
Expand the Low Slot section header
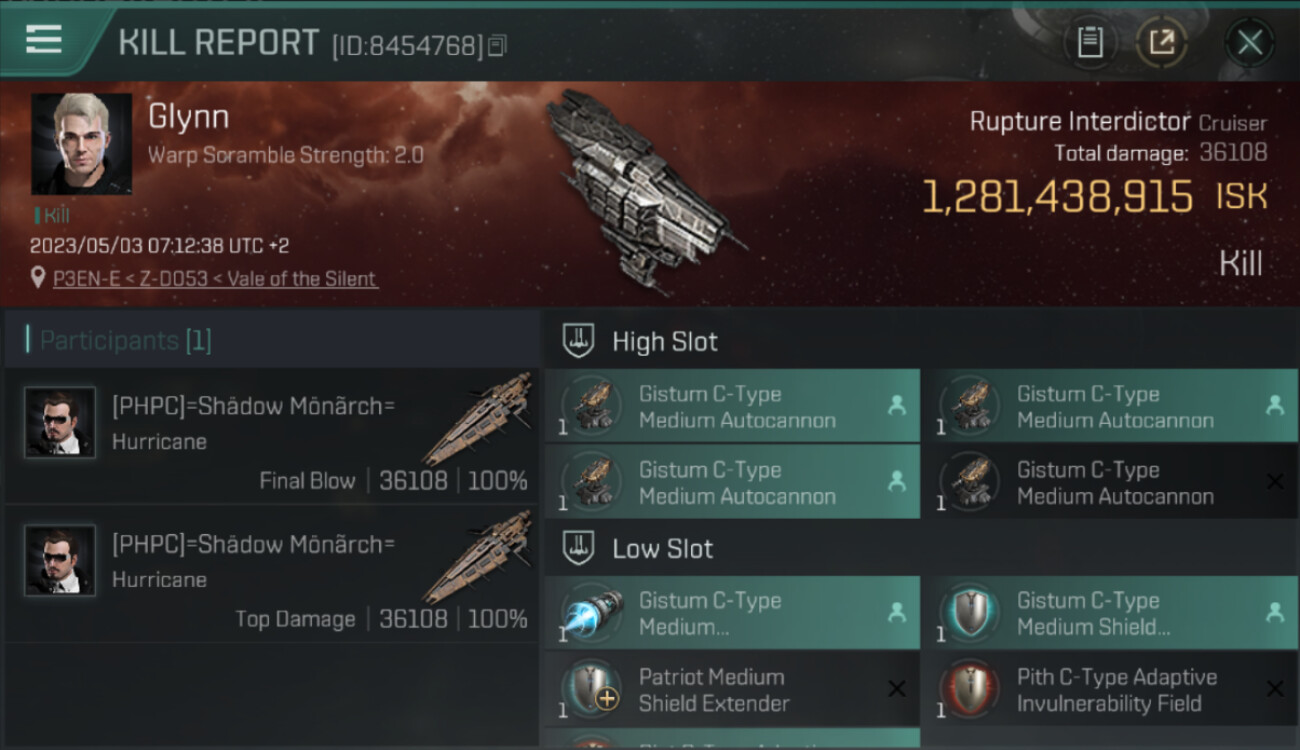pyautogui.click(x=663, y=549)
